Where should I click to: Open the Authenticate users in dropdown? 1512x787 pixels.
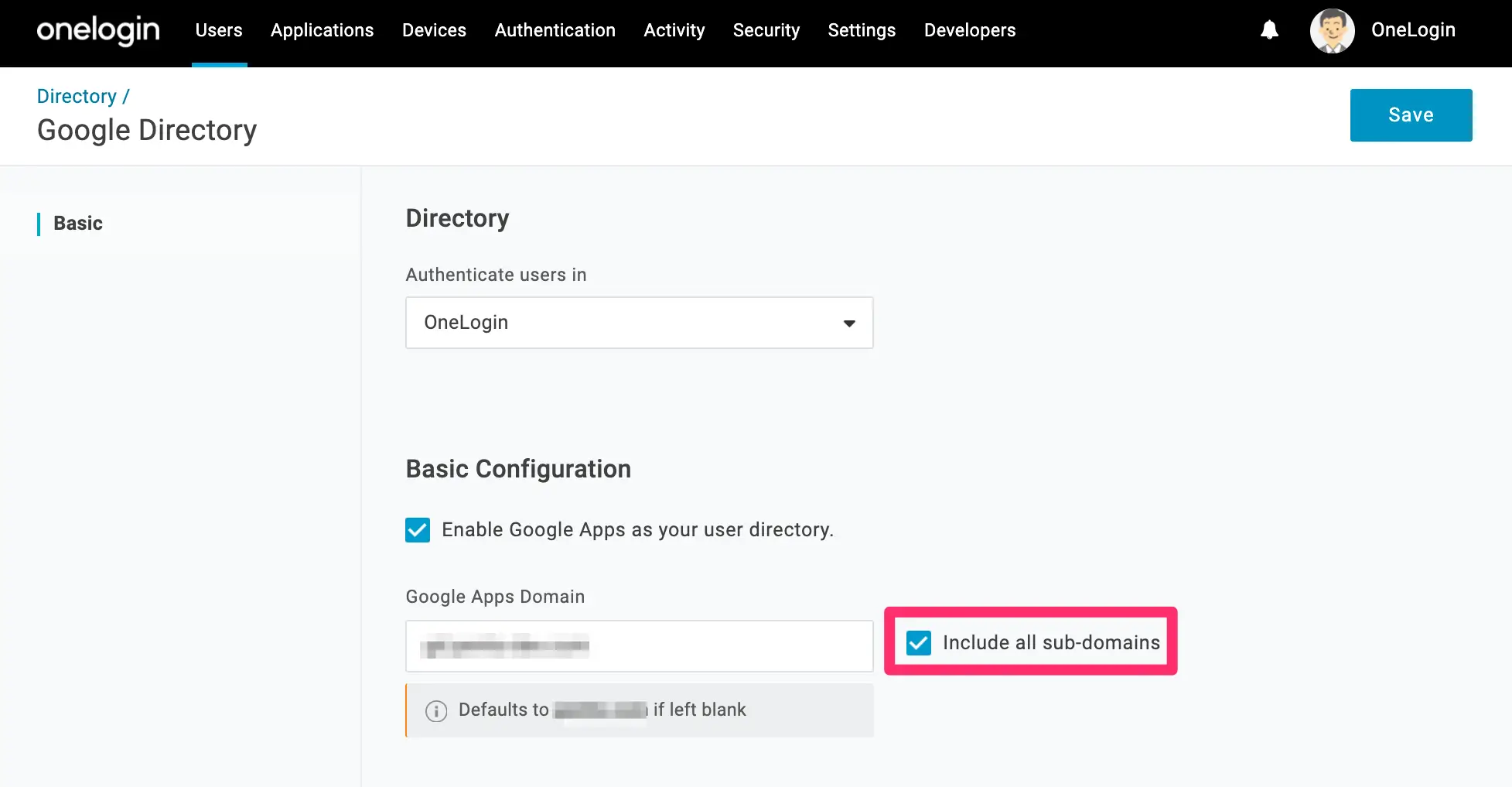tap(640, 323)
